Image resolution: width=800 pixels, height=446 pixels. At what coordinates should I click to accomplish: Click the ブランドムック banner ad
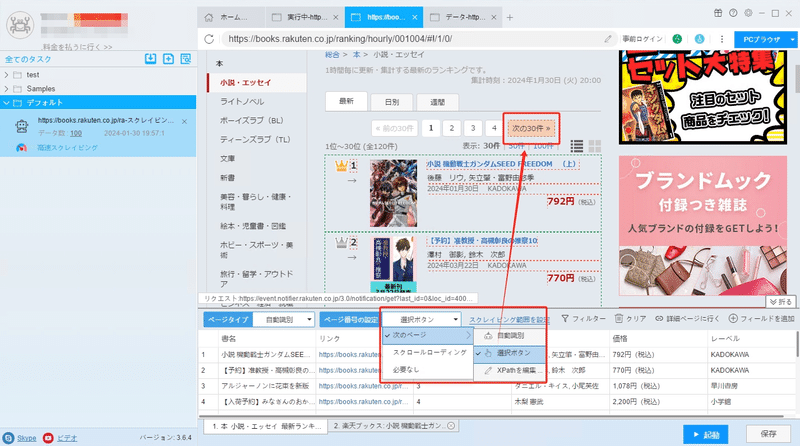point(703,226)
